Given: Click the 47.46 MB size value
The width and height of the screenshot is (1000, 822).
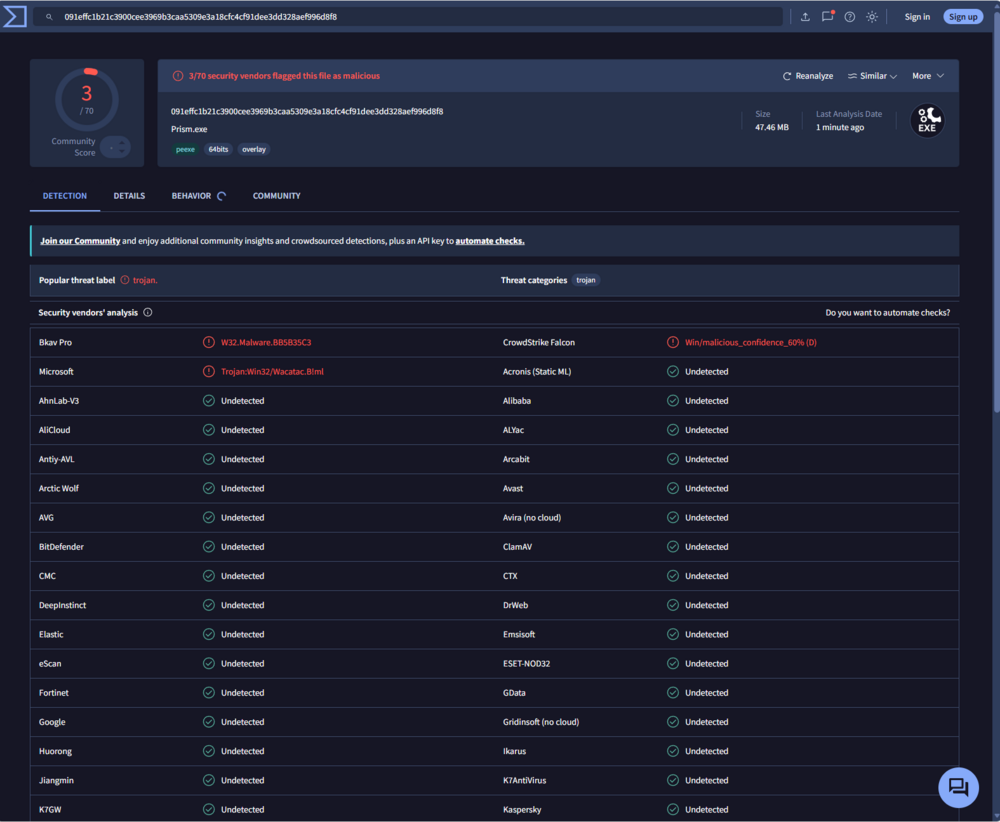Looking at the screenshot, I should (x=772, y=128).
